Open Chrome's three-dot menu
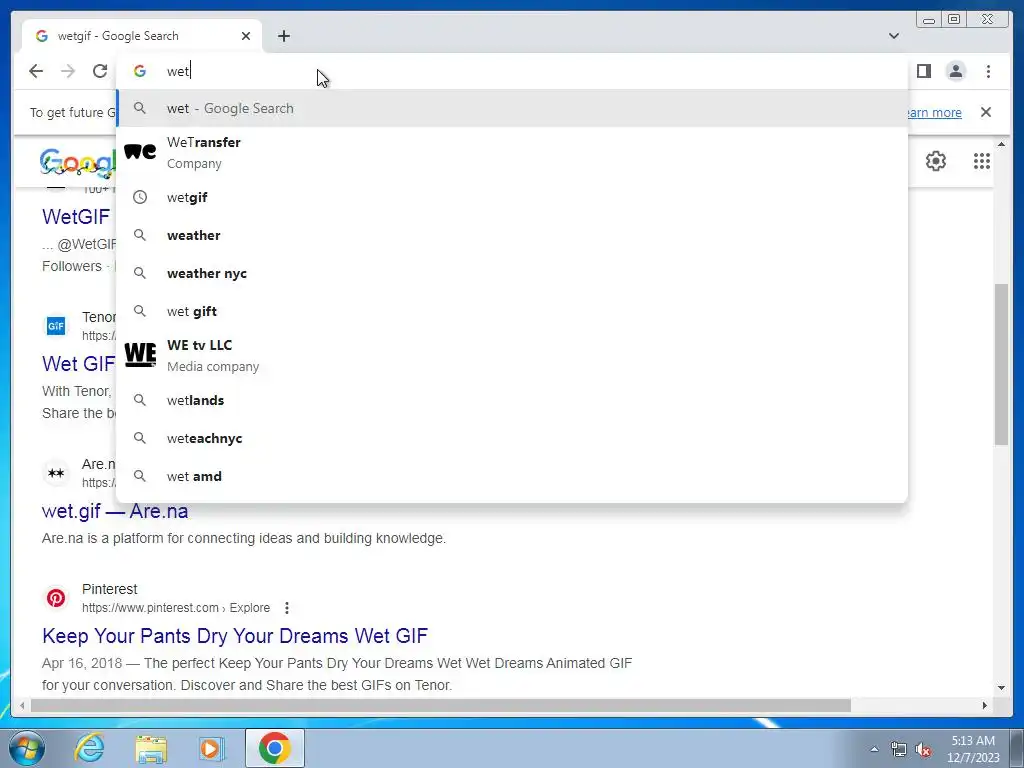Screen dimensions: 1024x768 pos(988,71)
